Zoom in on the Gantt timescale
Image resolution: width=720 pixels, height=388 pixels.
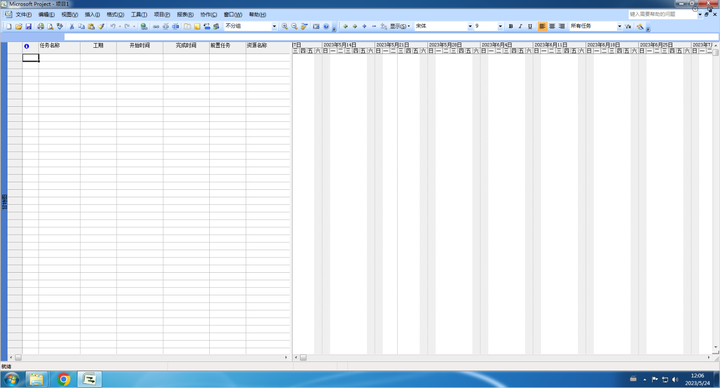pyautogui.click(x=285, y=27)
